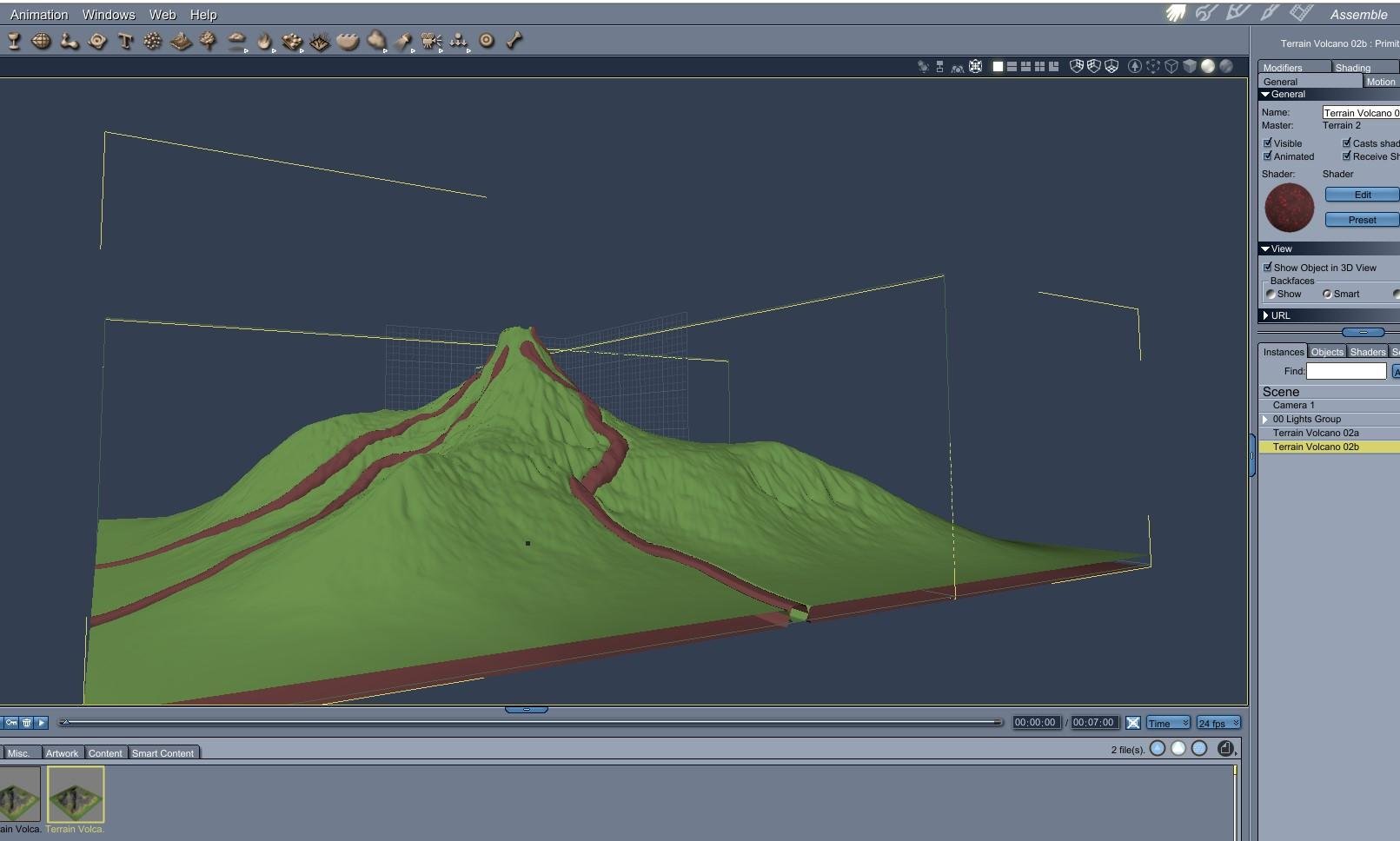Insert a spline object with goblet icon
This screenshot has width=1400, height=841.
(x=14, y=41)
